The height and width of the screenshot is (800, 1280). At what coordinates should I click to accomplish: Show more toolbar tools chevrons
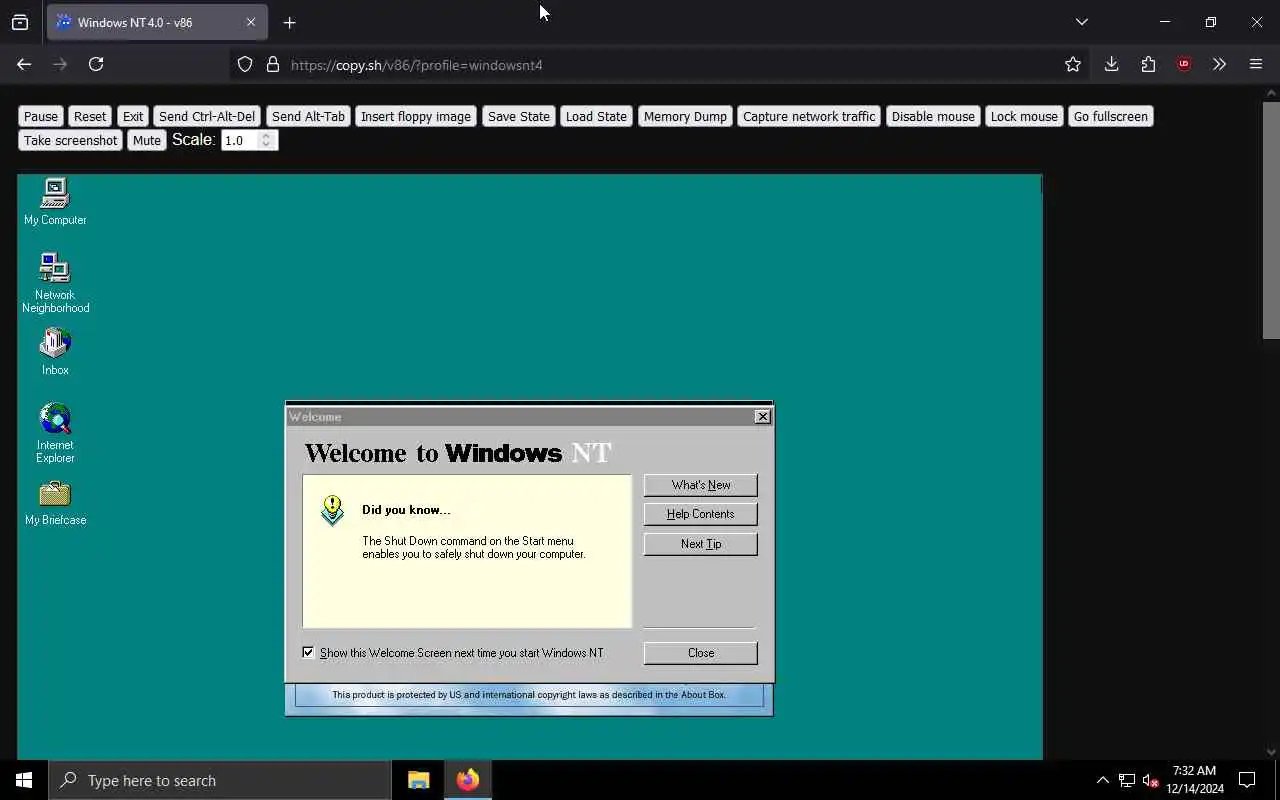1219,64
